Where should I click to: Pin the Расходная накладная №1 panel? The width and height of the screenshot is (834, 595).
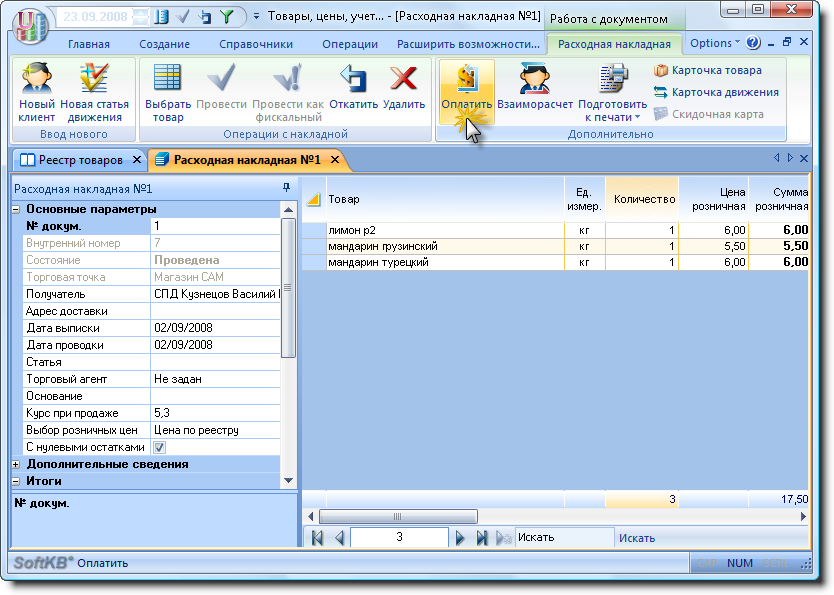(287, 187)
